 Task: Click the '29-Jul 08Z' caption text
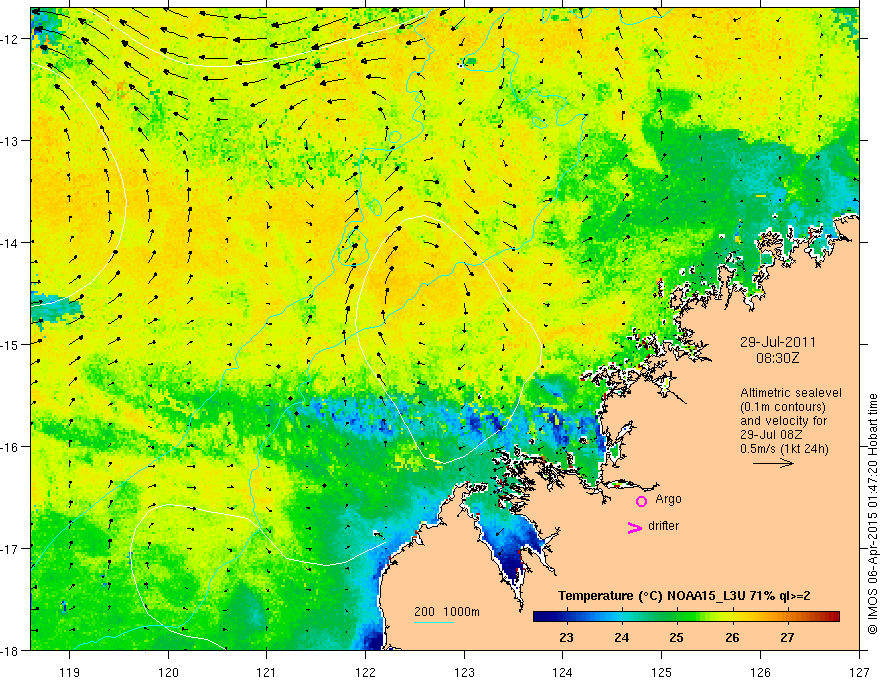click(771, 435)
